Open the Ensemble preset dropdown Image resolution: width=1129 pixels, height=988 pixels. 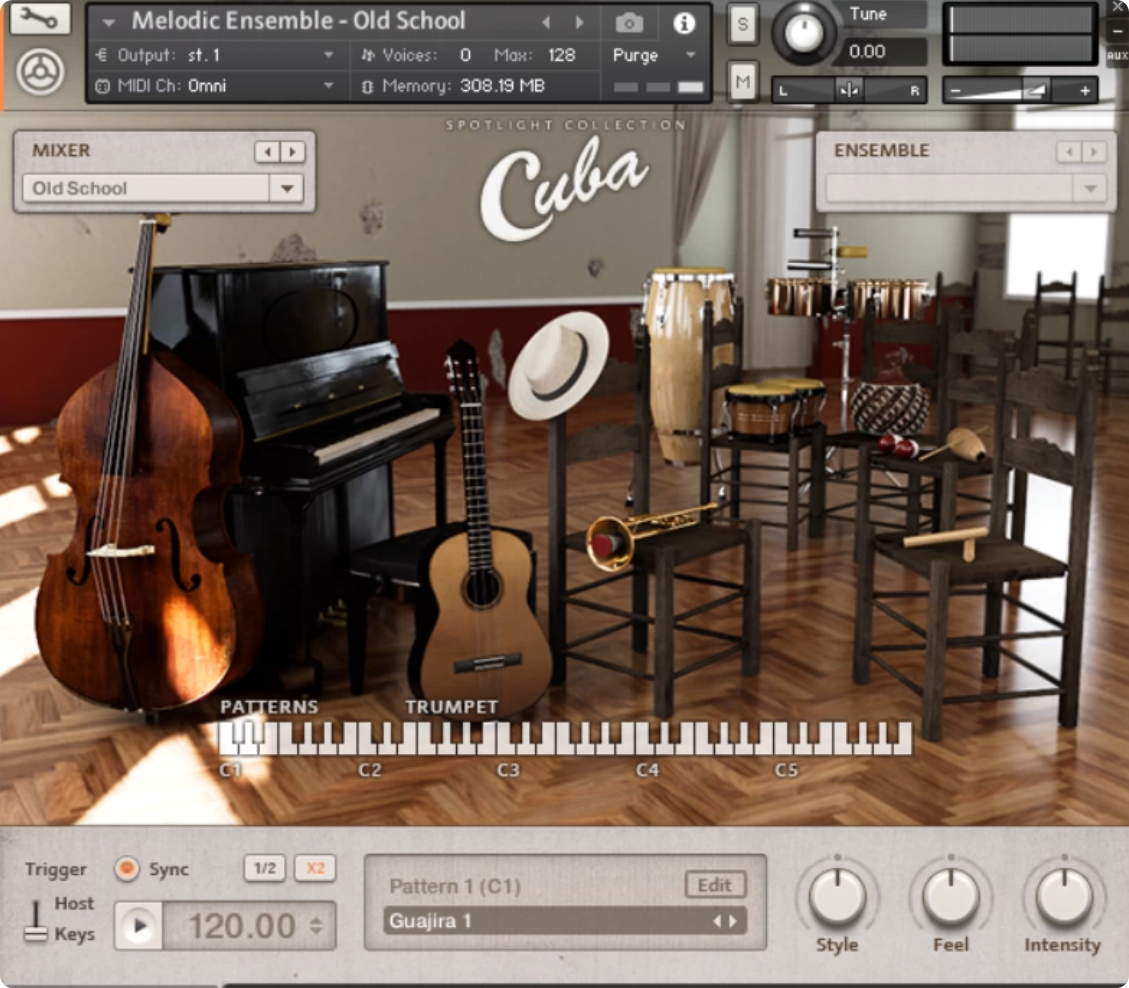pyautogui.click(x=966, y=189)
